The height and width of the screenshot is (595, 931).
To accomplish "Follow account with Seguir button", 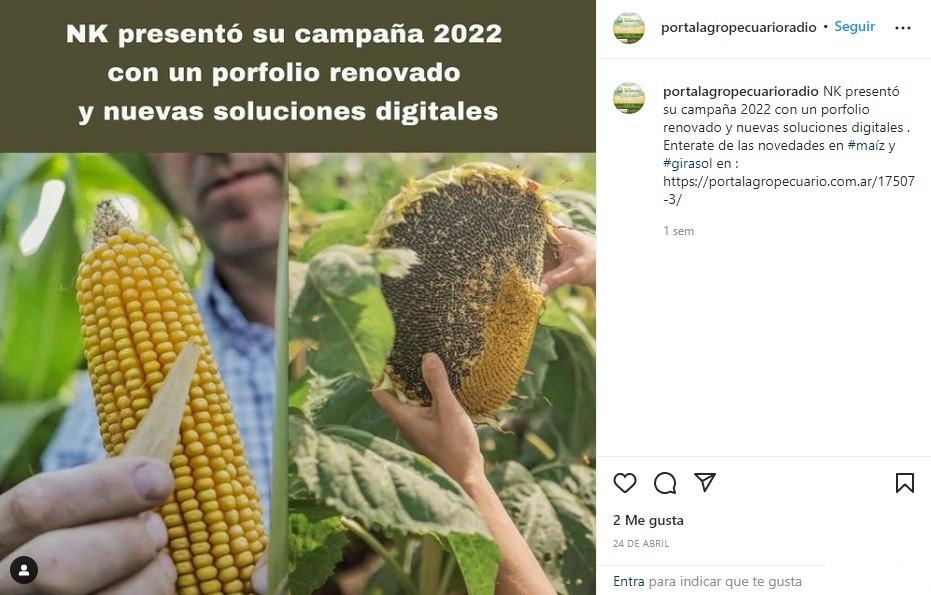I will coord(854,27).
